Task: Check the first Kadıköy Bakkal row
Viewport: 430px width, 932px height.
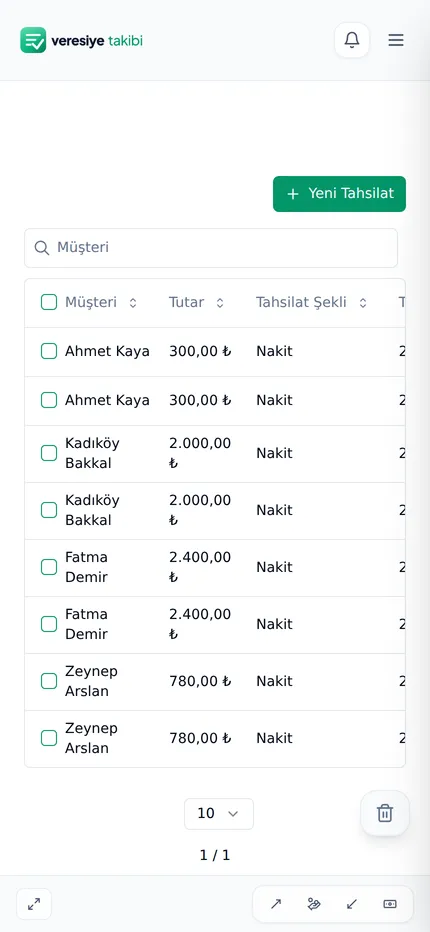Action: (x=49, y=454)
